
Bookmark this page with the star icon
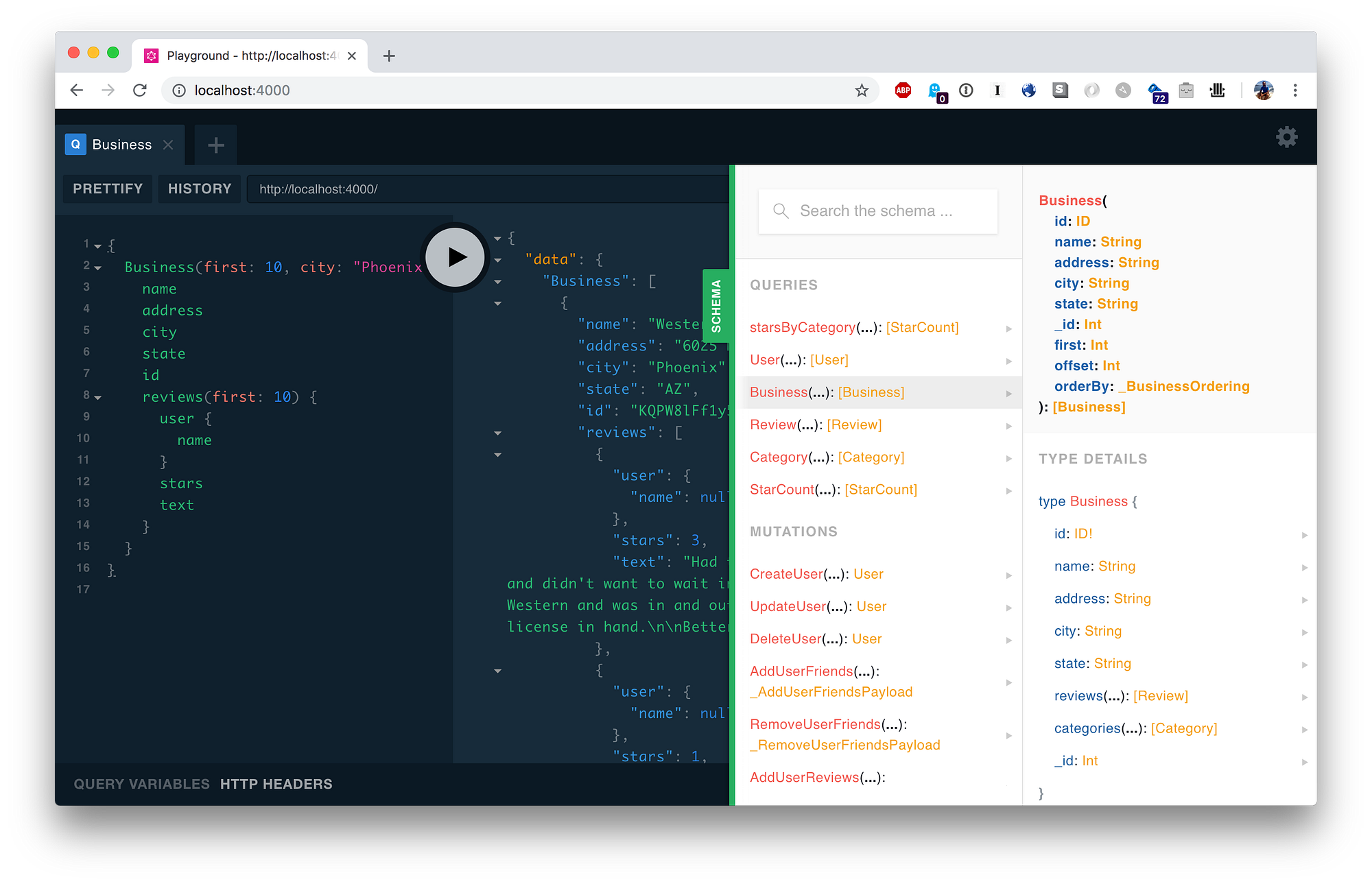(862, 91)
